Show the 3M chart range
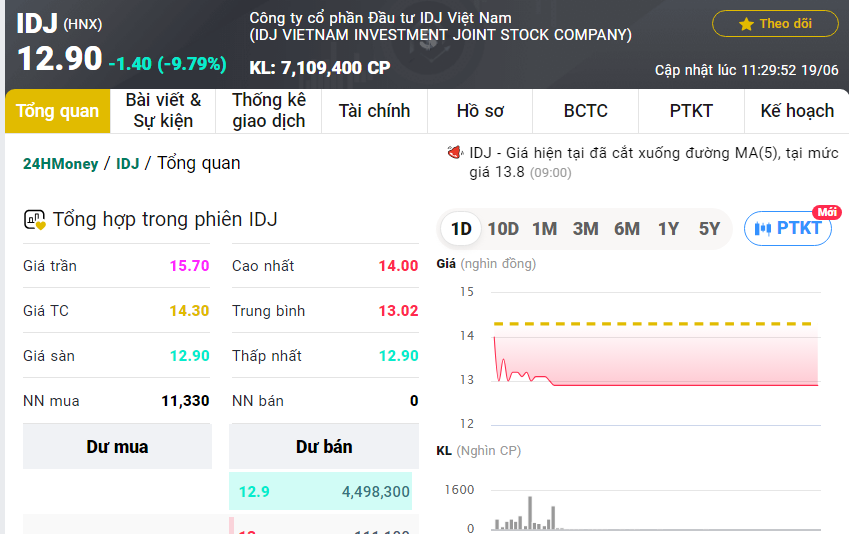849x535 pixels. (x=585, y=229)
